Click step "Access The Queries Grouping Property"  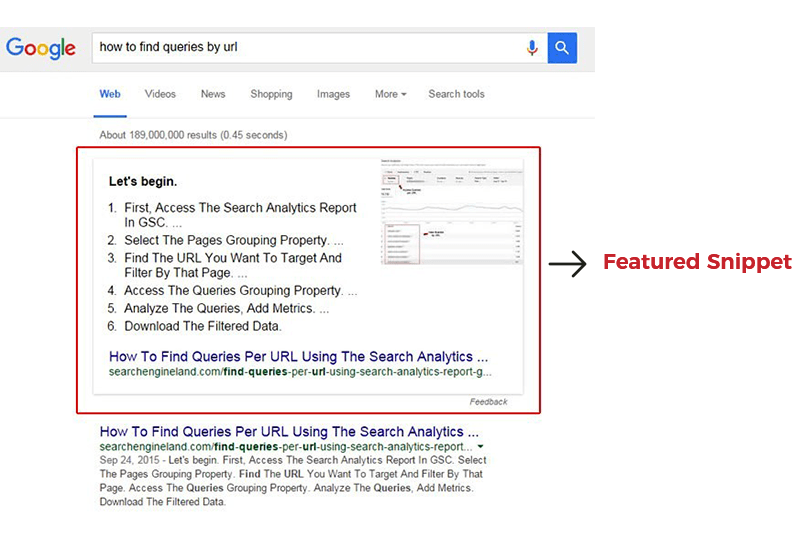[x=233, y=290]
